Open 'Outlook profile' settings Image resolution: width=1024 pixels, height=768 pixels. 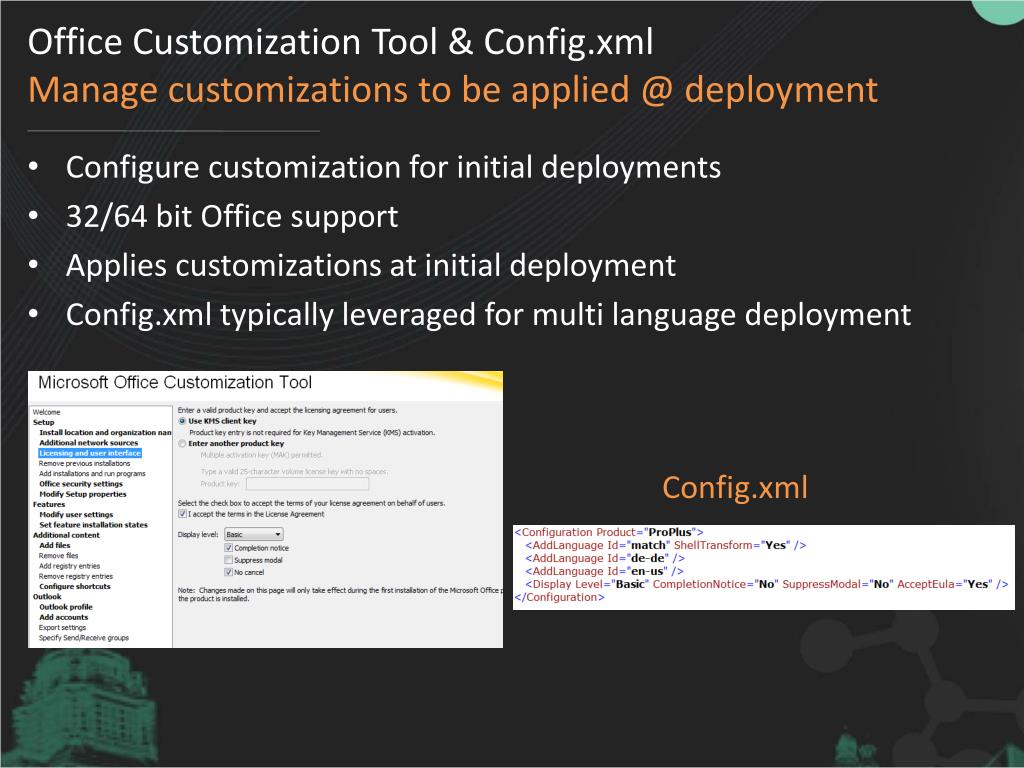66,607
